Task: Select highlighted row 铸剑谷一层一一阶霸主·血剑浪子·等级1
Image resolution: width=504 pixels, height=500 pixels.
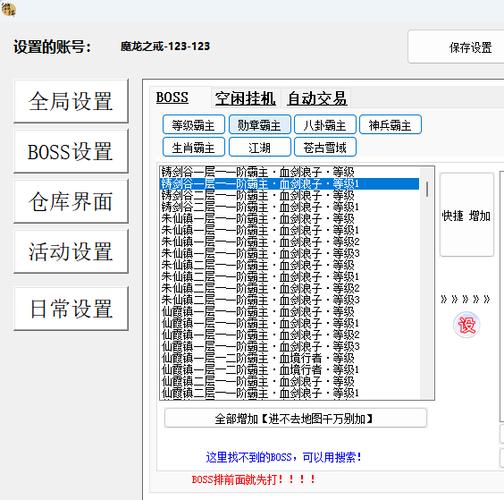Action: pyautogui.click(x=289, y=184)
